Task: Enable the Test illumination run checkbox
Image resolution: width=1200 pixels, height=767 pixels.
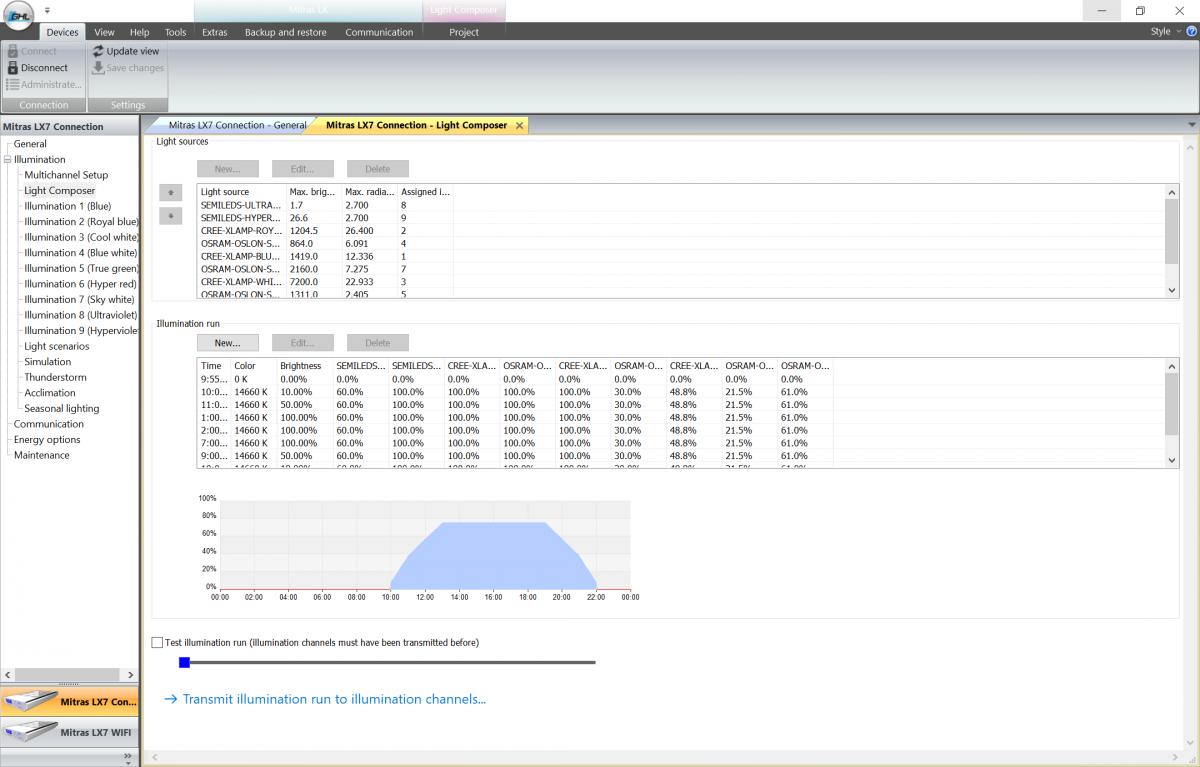Action: (157, 643)
